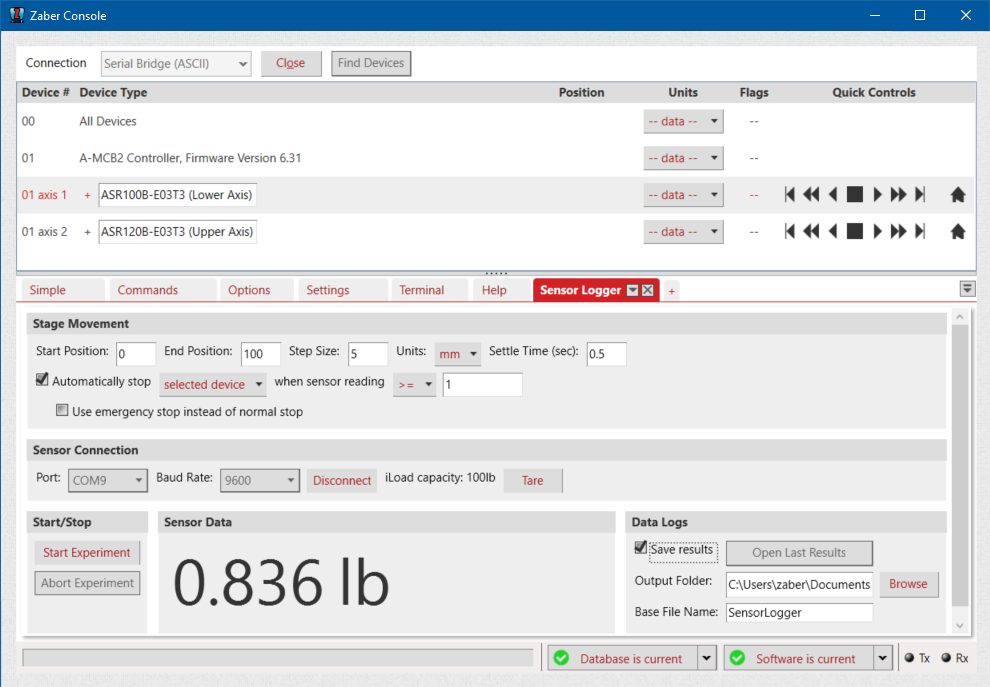
Task: Open the units dropdown for axis 2
Action: pyautogui.click(x=683, y=232)
